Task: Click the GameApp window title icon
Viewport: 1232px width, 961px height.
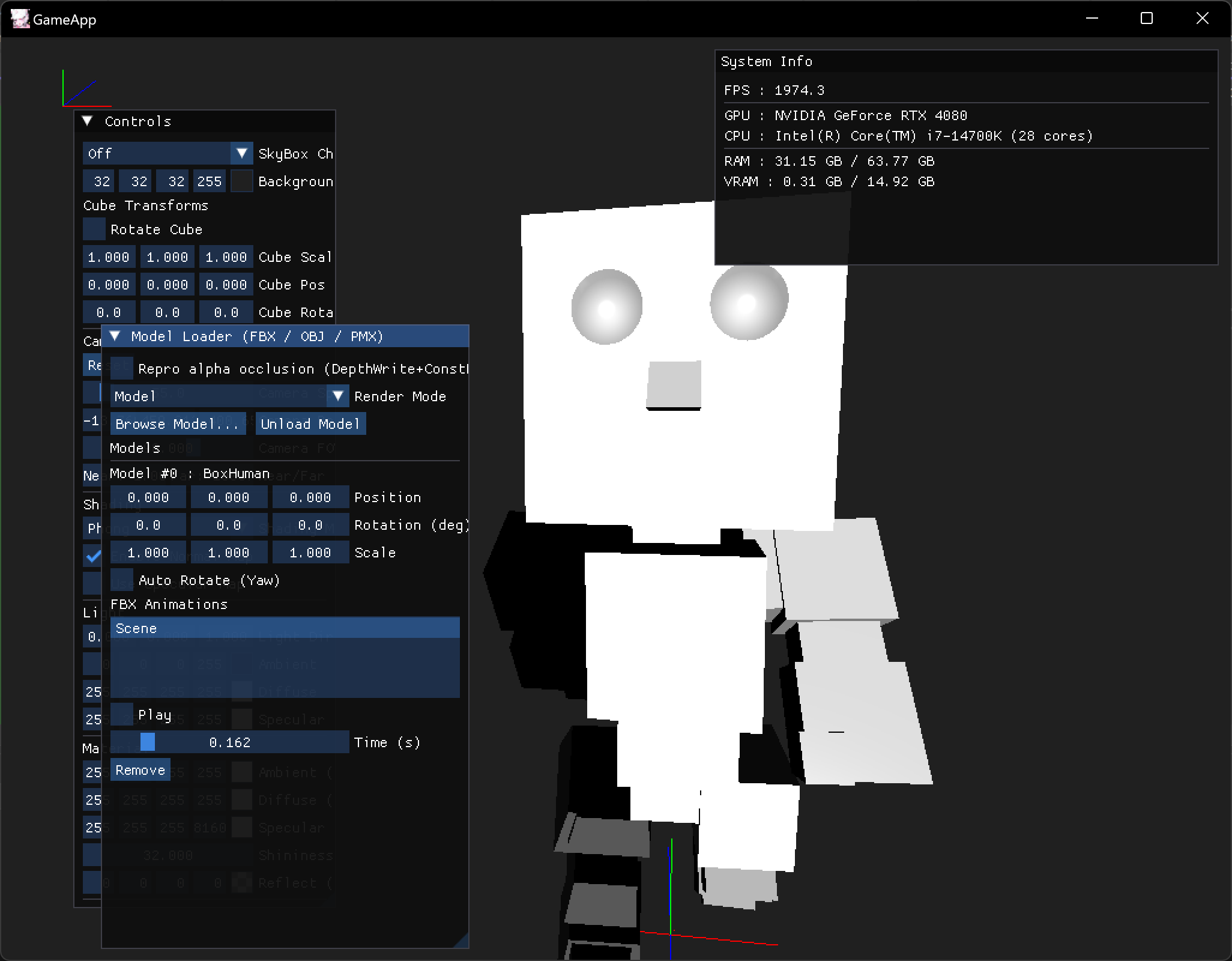Action: [20, 19]
